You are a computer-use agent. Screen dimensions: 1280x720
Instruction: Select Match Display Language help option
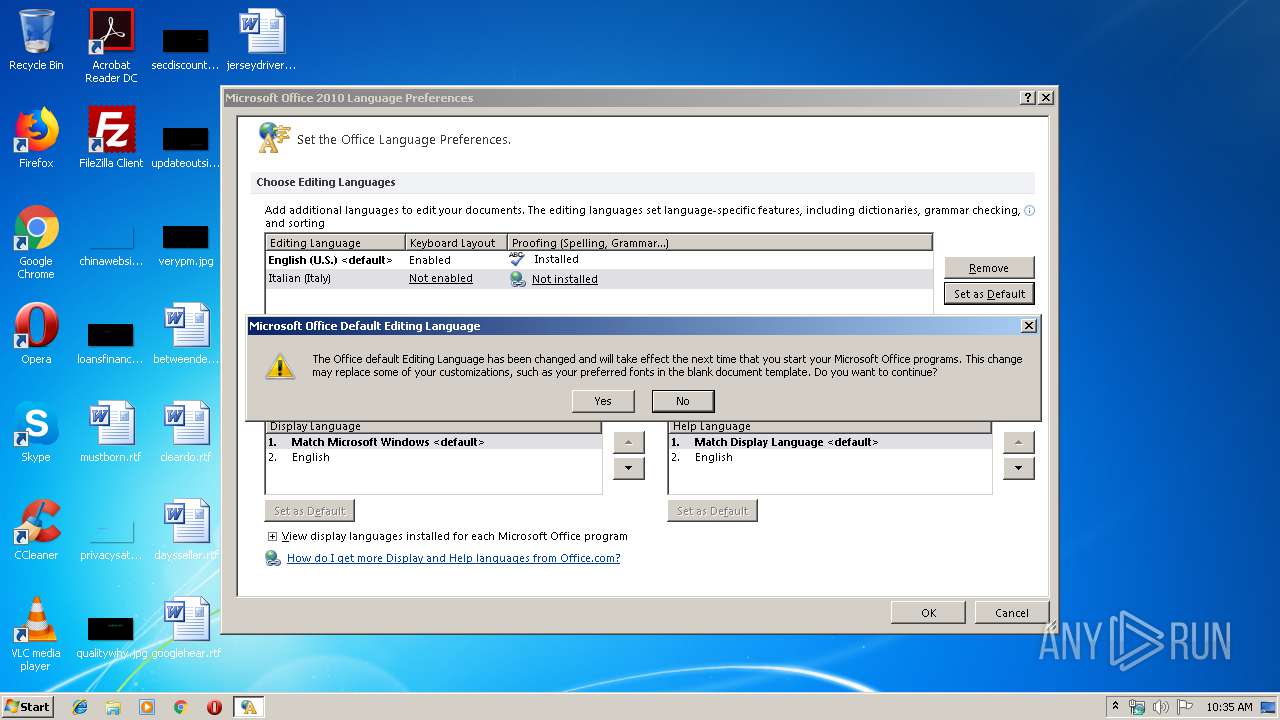click(x=829, y=442)
